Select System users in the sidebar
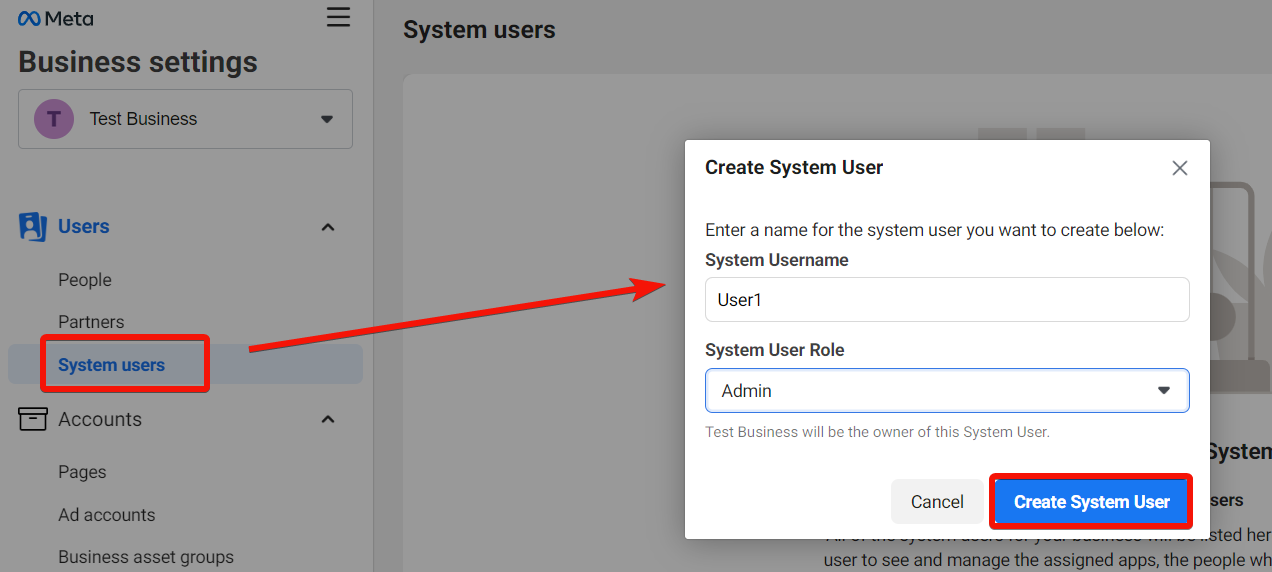Screen dimensions: 1272x572 point(111,365)
